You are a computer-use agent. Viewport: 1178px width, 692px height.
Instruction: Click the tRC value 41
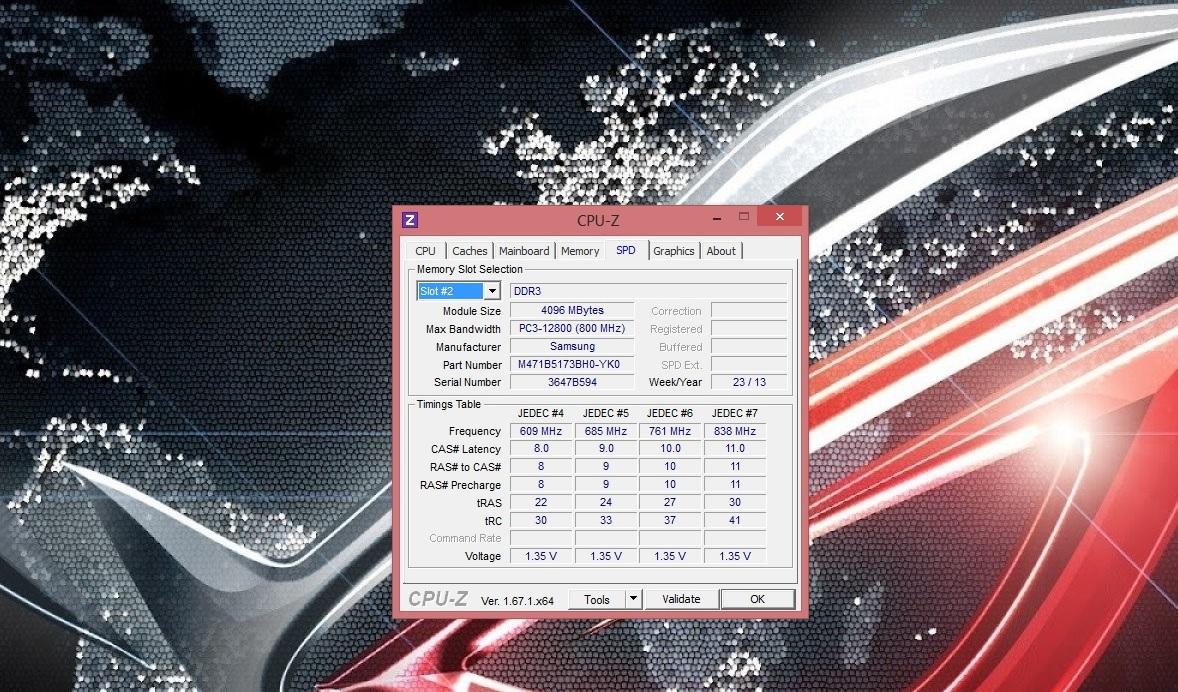tap(735, 521)
